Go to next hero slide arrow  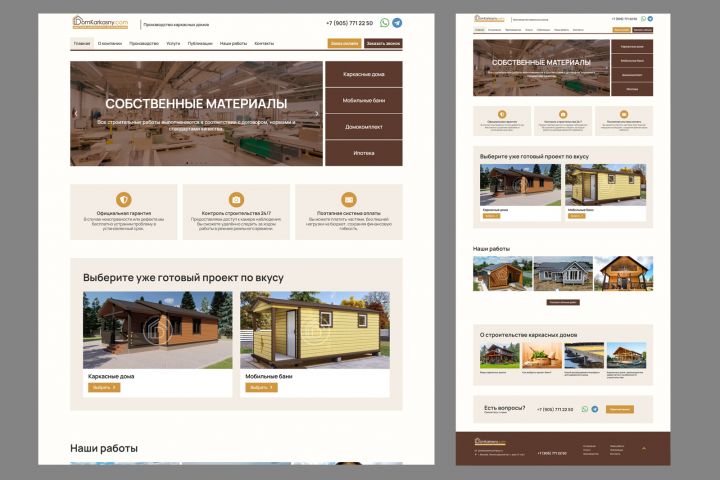coord(316,113)
